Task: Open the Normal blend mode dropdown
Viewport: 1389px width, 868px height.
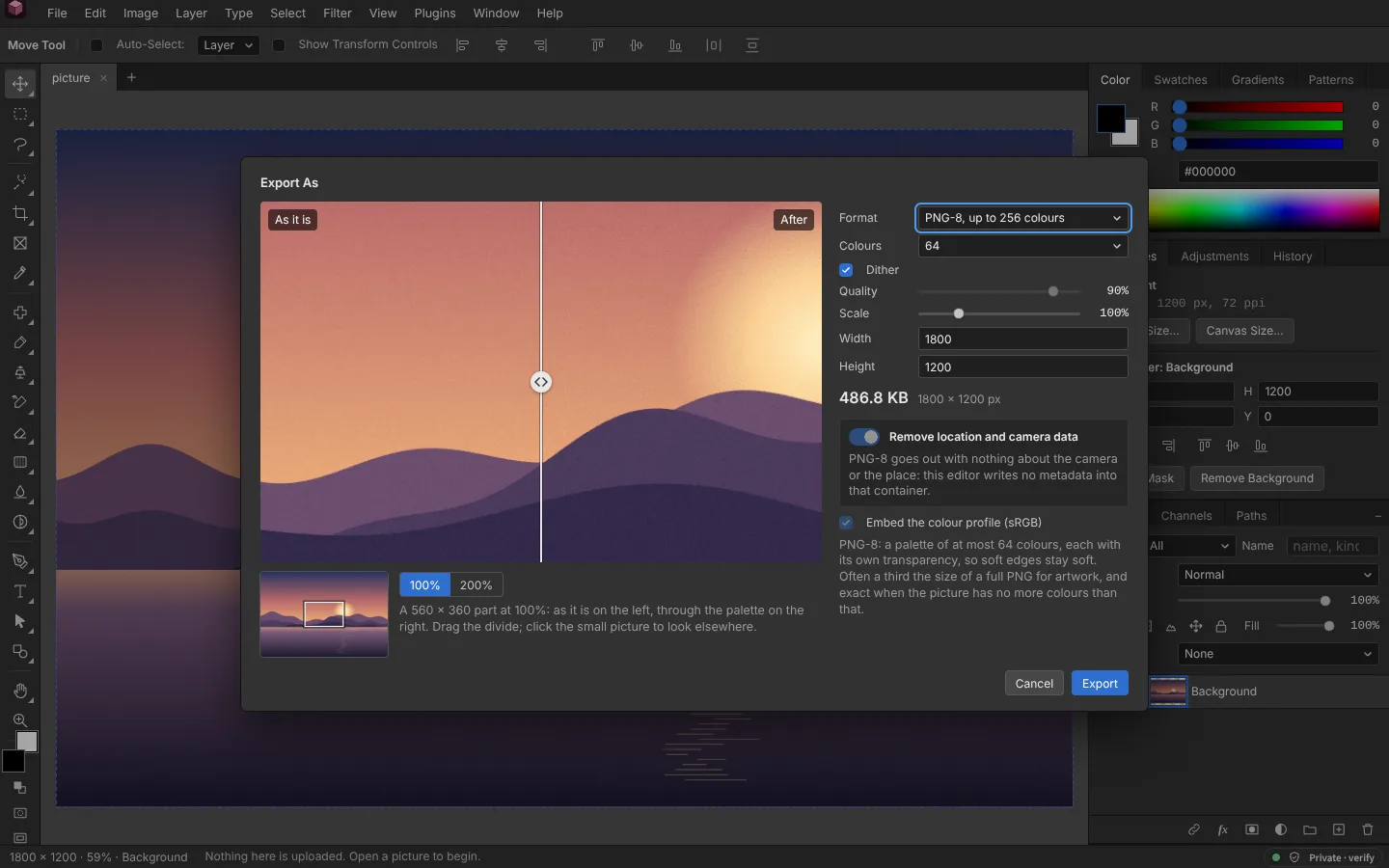Action: coord(1278,575)
